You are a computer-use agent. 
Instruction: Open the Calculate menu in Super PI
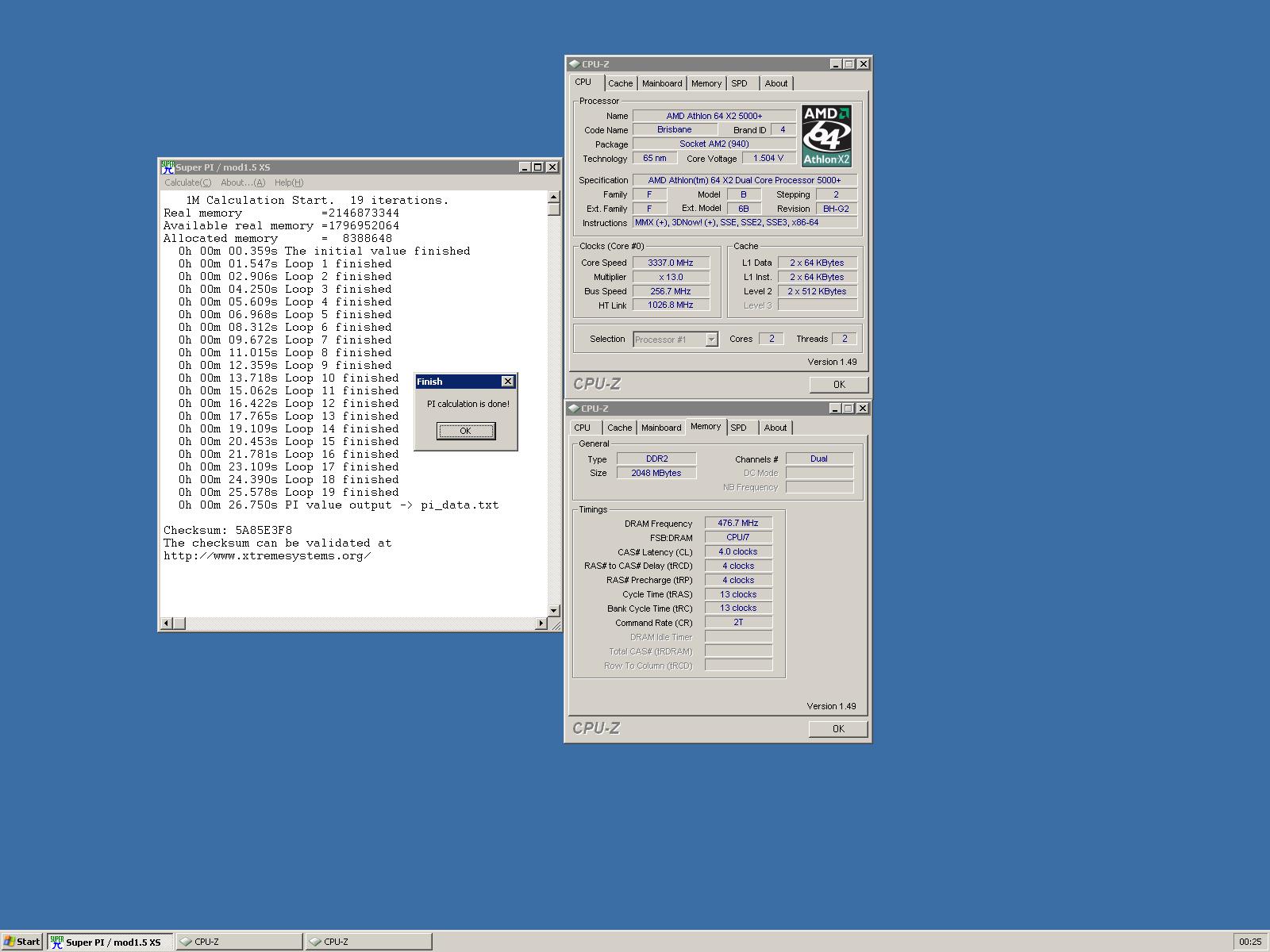[187, 182]
